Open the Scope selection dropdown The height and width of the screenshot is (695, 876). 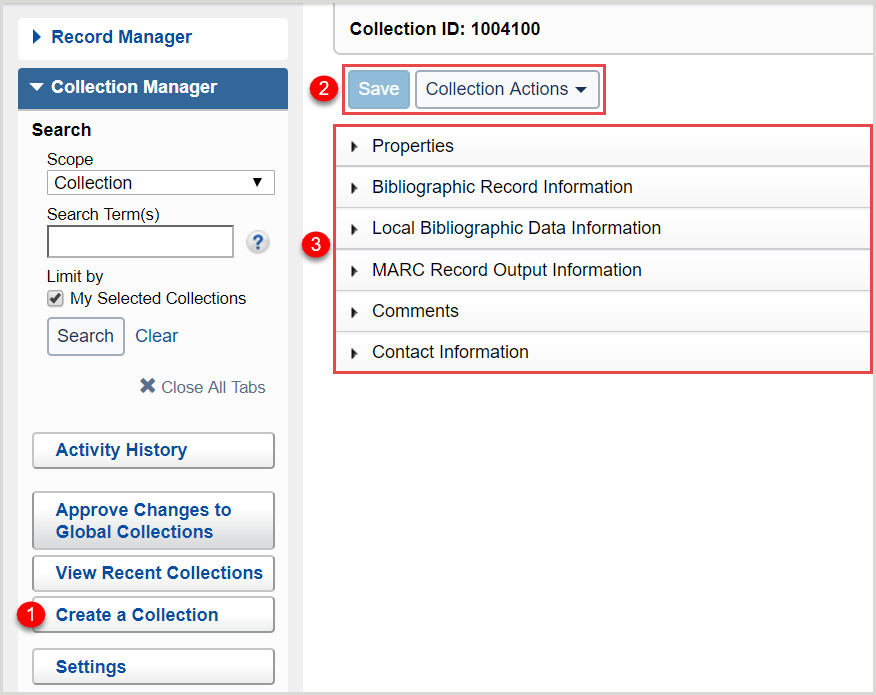[160, 182]
